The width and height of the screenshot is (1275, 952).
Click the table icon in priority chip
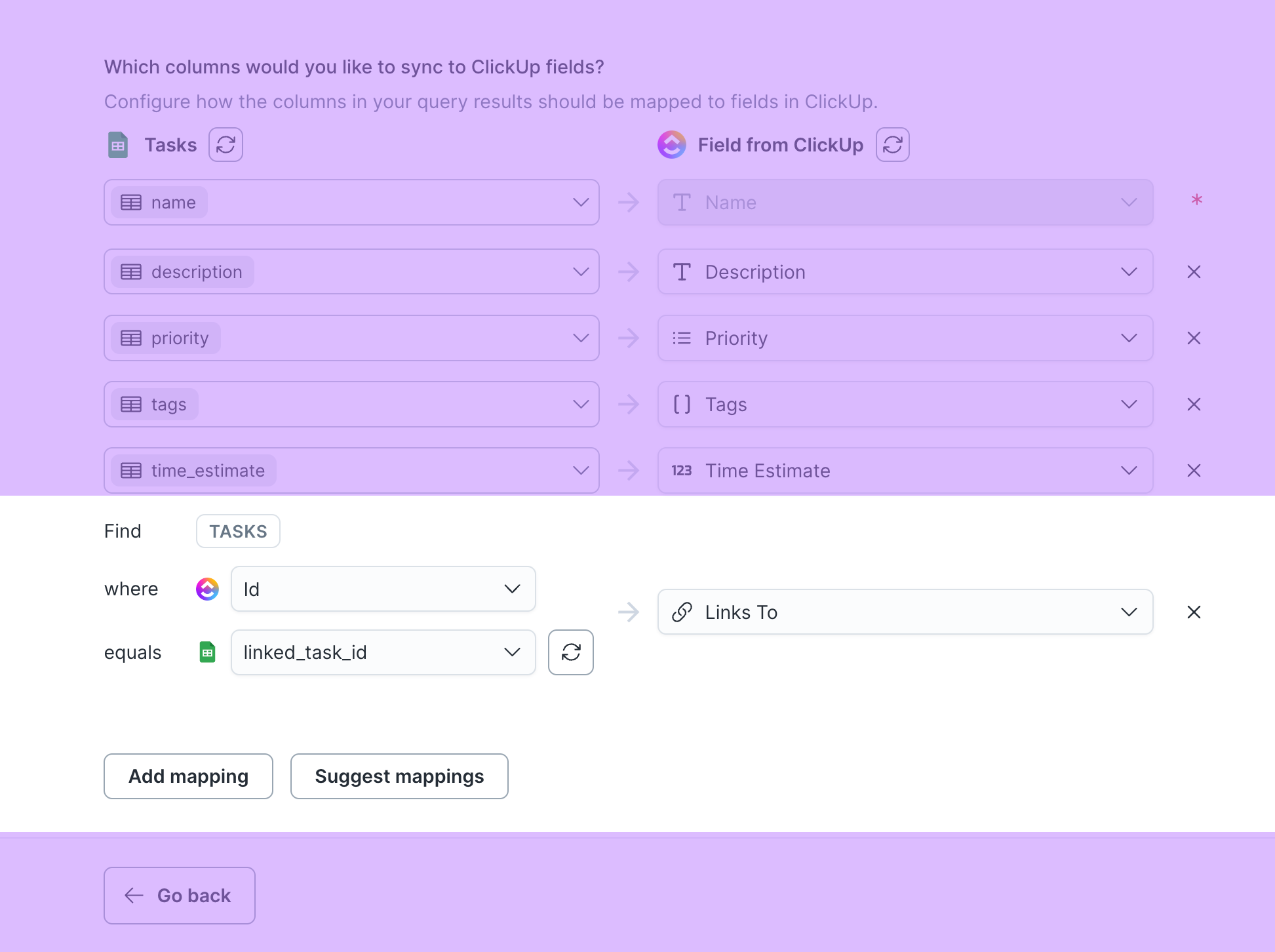131,338
